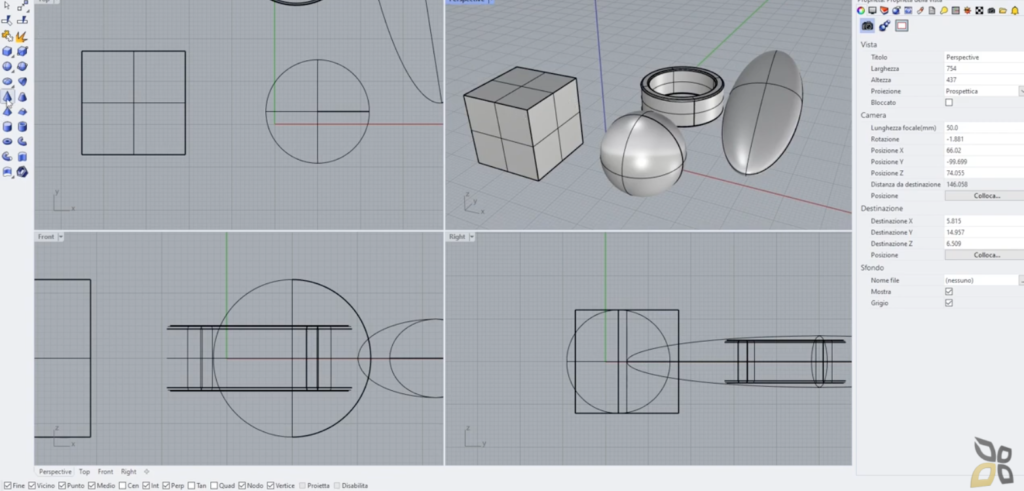Select the Paraboloid solid tool
1024x491 pixels.
[22, 82]
